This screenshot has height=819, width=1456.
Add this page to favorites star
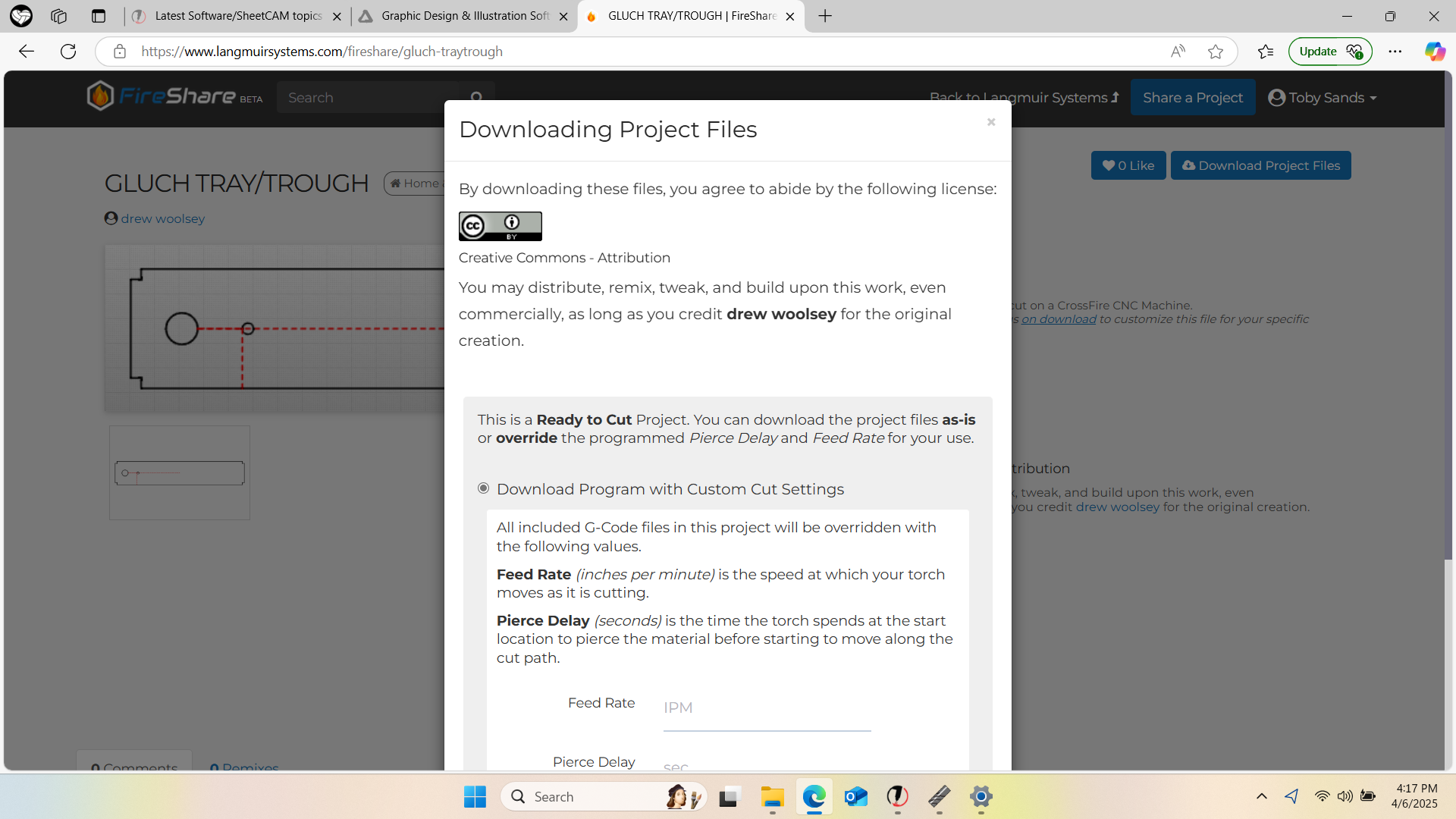(x=1216, y=52)
